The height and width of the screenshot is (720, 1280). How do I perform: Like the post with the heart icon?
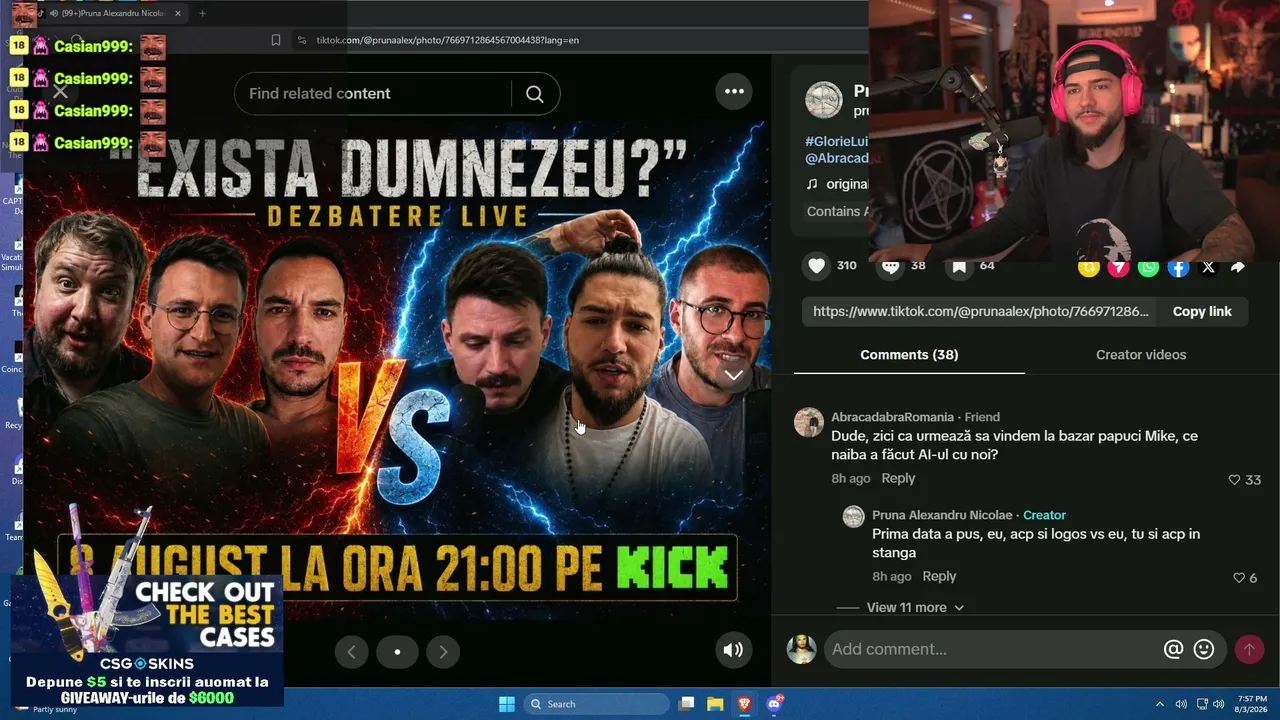pyautogui.click(x=817, y=265)
